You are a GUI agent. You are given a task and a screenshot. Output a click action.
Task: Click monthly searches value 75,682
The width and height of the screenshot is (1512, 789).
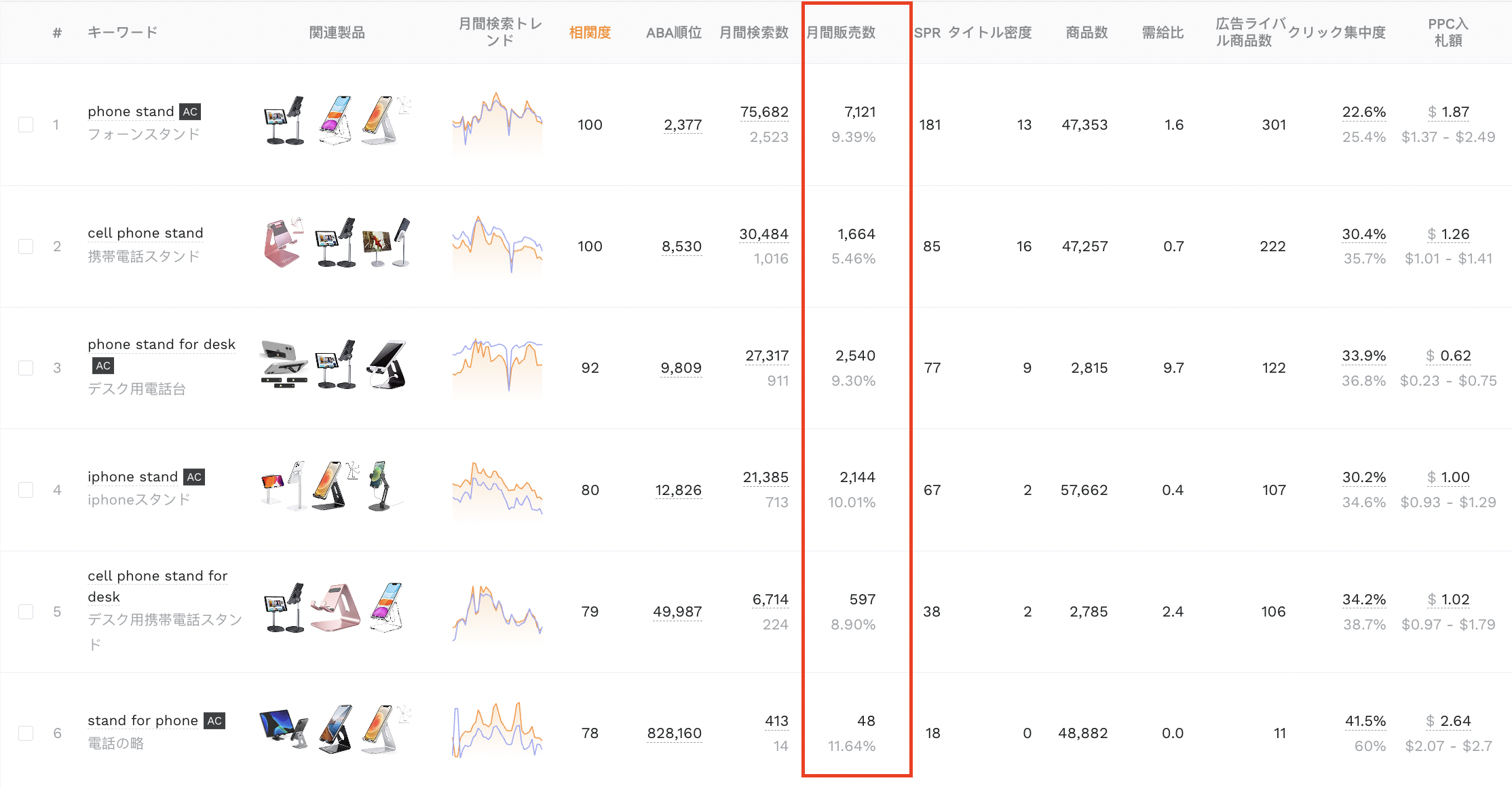point(764,112)
